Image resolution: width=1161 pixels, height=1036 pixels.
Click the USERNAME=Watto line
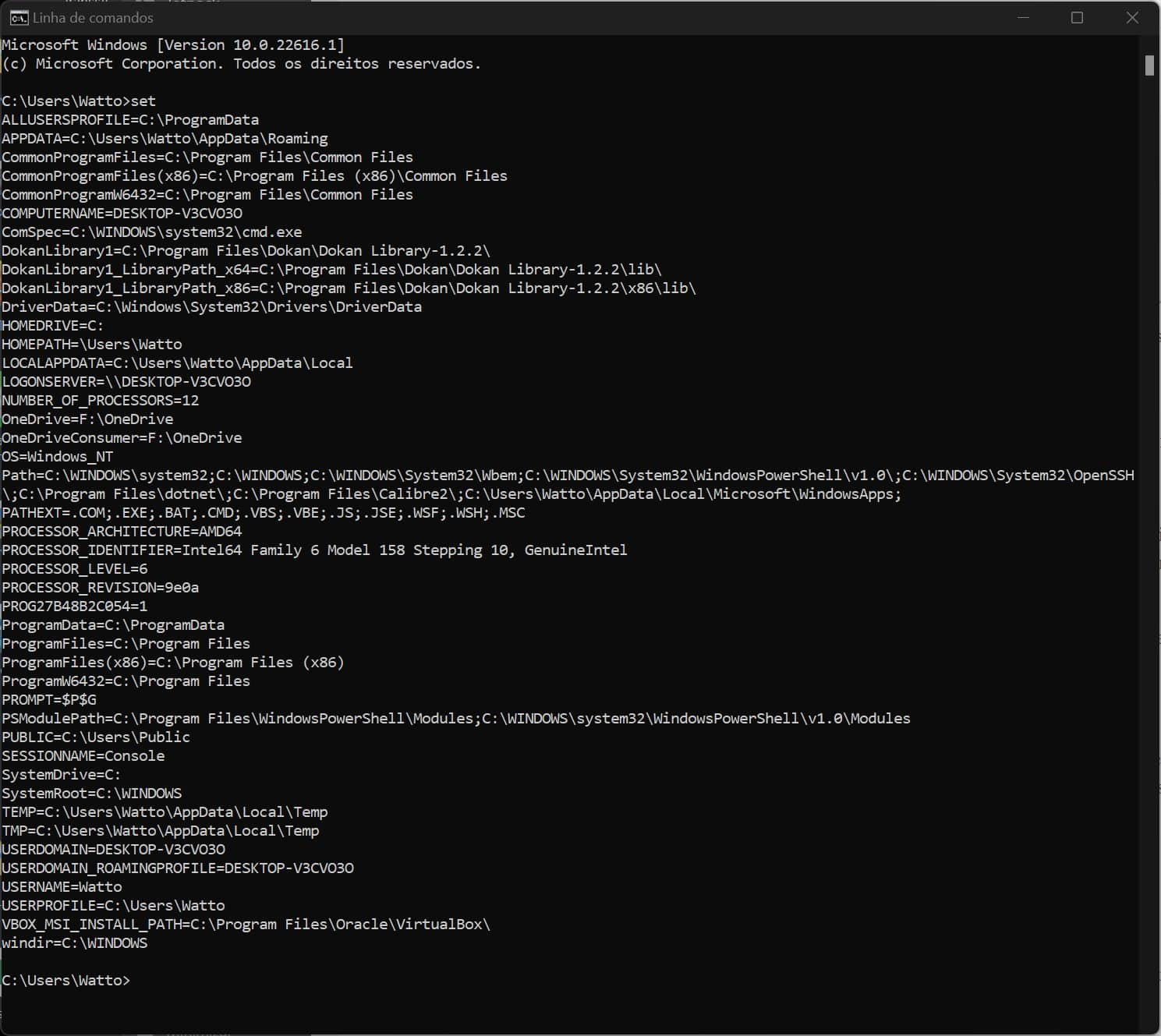click(62, 886)
